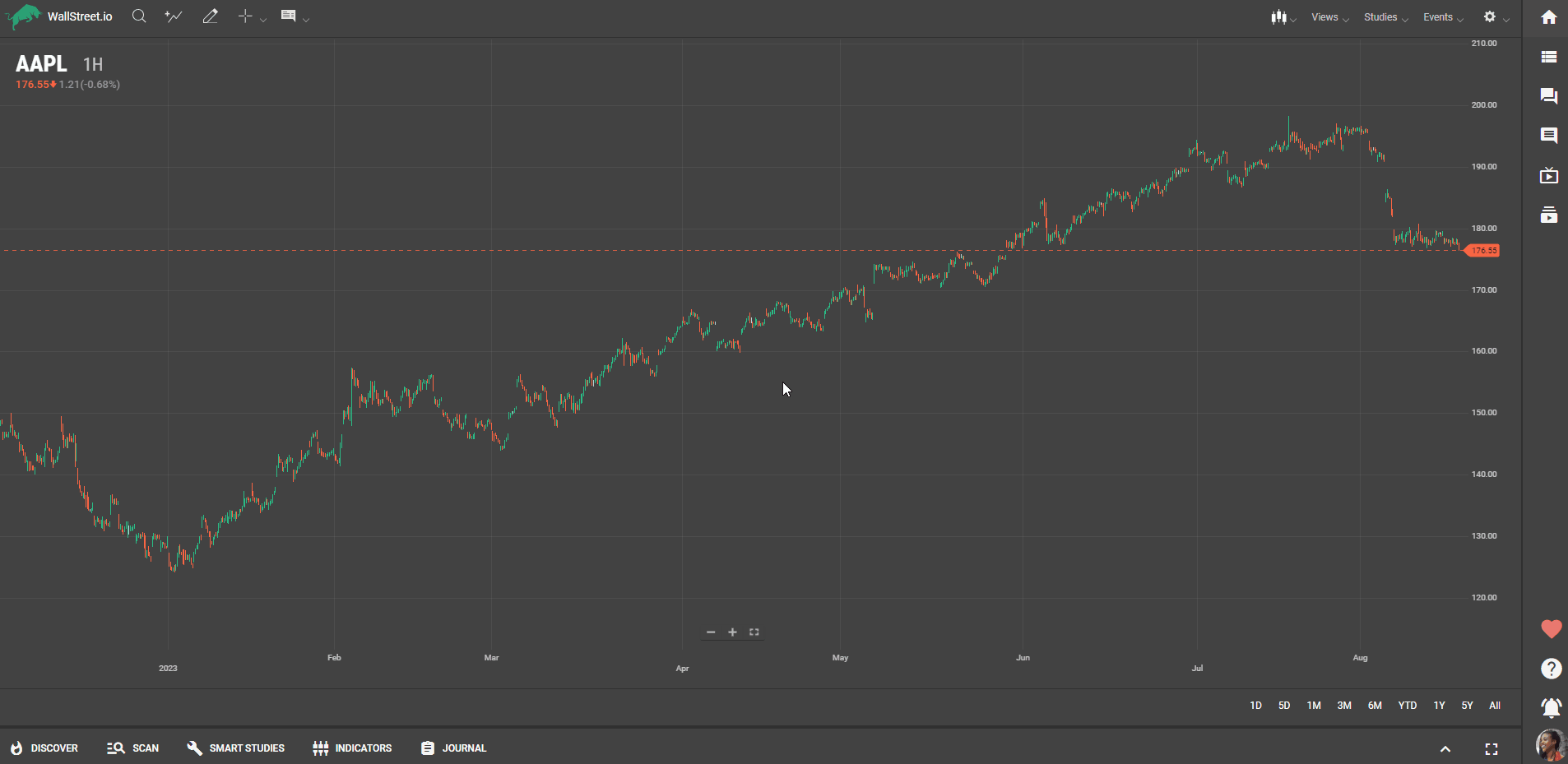Open the video TV sidebar icon
Image resolution: width=1568 pixels, height=764 pixels.
coord(1548,175)
